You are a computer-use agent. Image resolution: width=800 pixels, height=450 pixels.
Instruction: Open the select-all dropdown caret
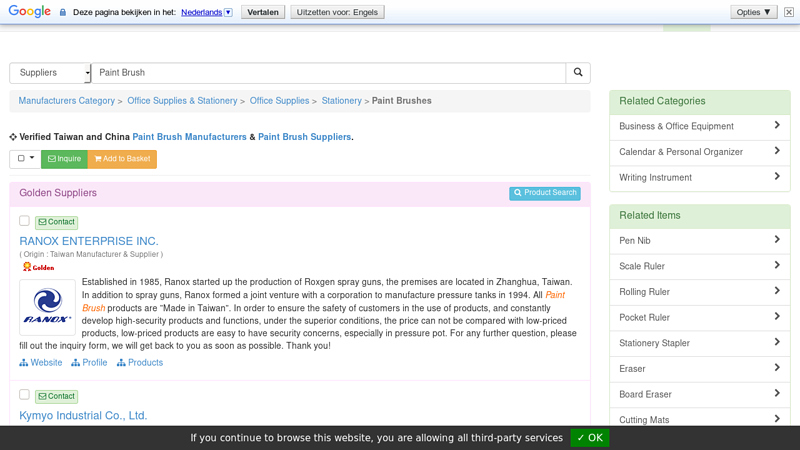click(32, 158)
